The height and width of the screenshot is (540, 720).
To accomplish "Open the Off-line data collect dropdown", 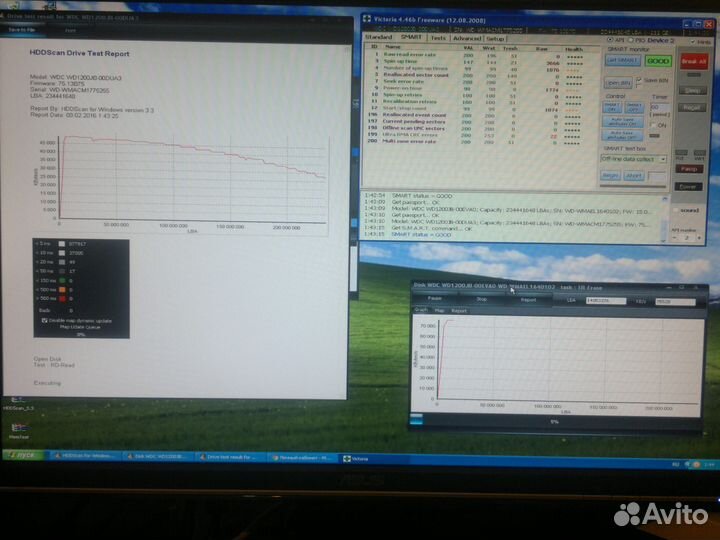I will [633, 159].
